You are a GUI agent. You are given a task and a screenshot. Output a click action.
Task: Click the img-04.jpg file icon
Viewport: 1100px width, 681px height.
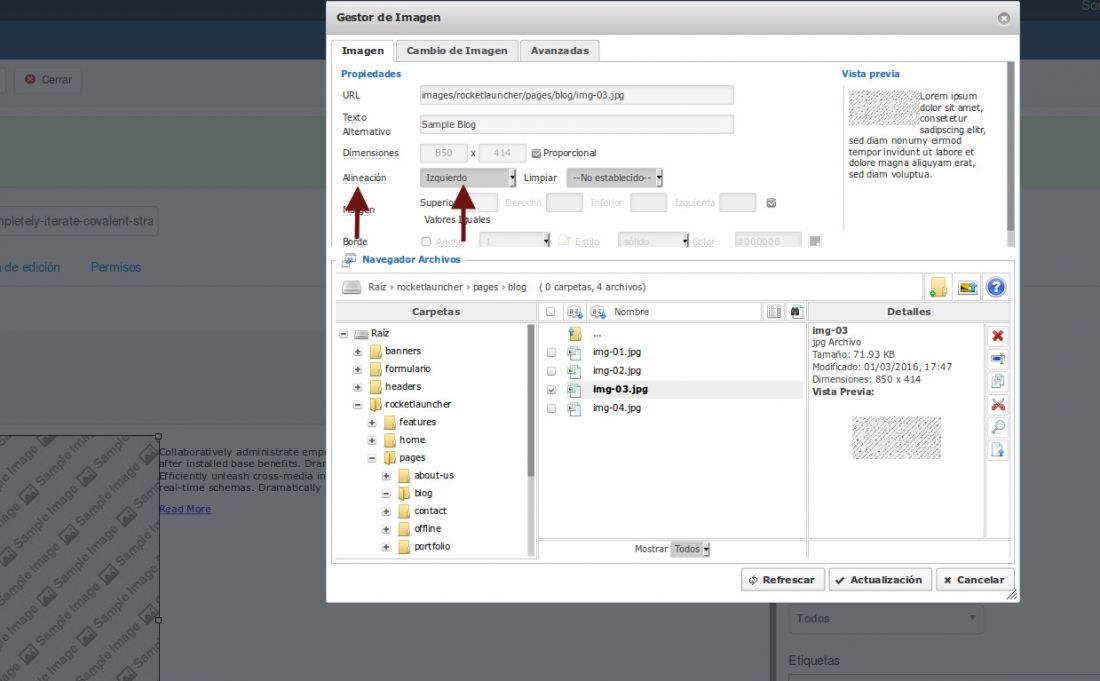tap(574, 408)
